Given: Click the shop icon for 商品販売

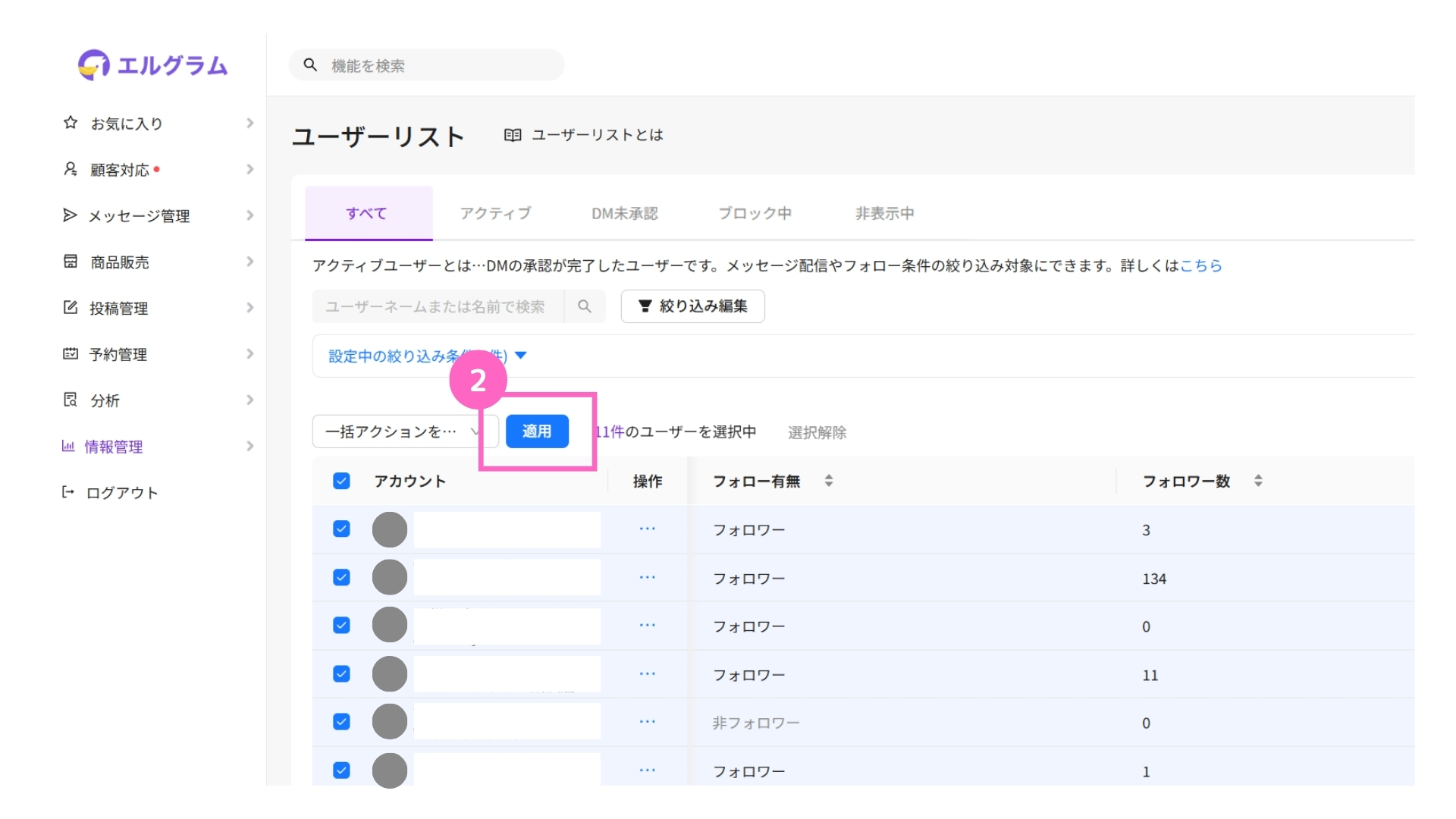Looking at the screenshot, I should coord(71,262).
